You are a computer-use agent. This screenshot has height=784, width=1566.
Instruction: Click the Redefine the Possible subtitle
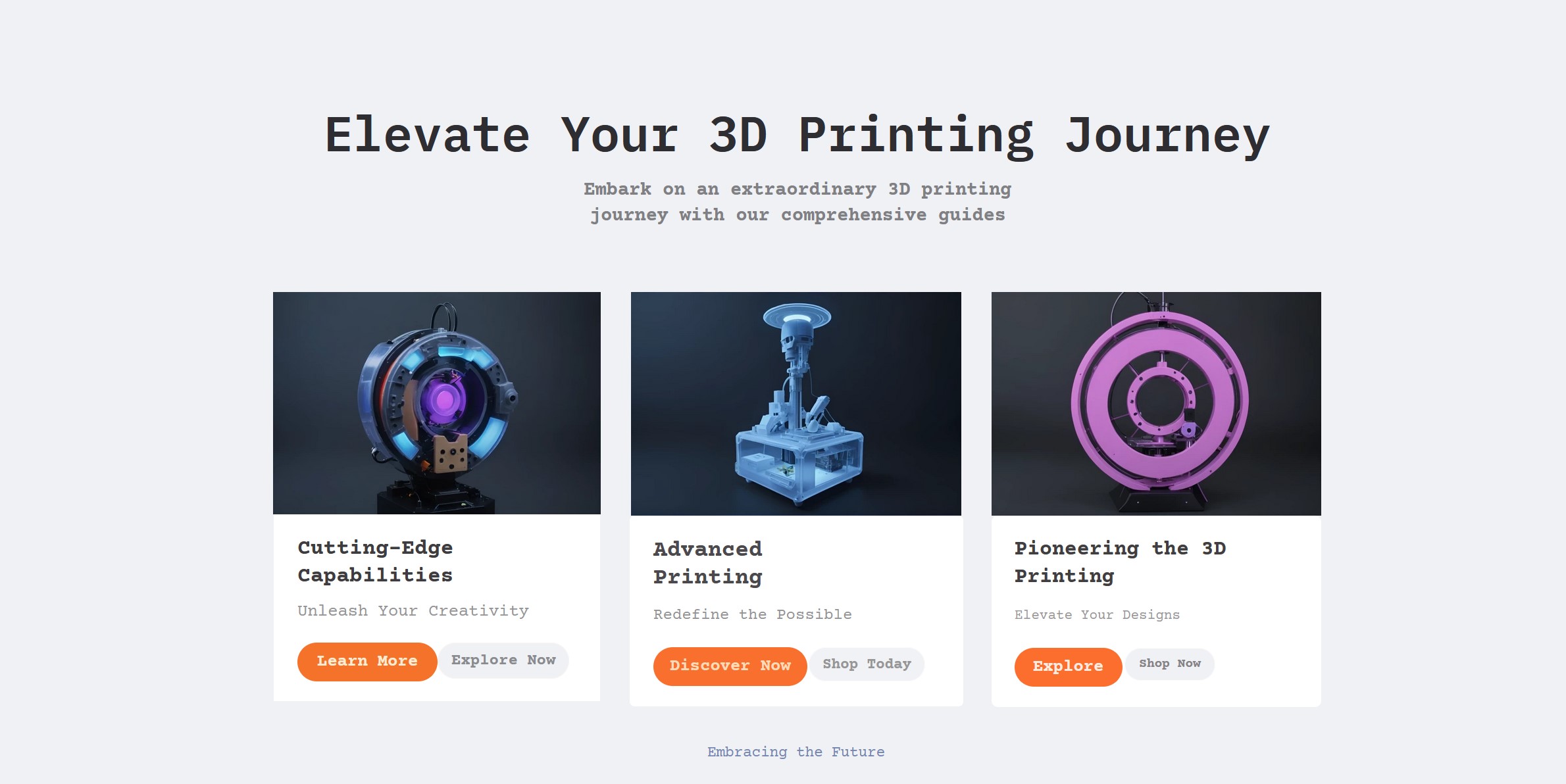[x=753, y=614]
